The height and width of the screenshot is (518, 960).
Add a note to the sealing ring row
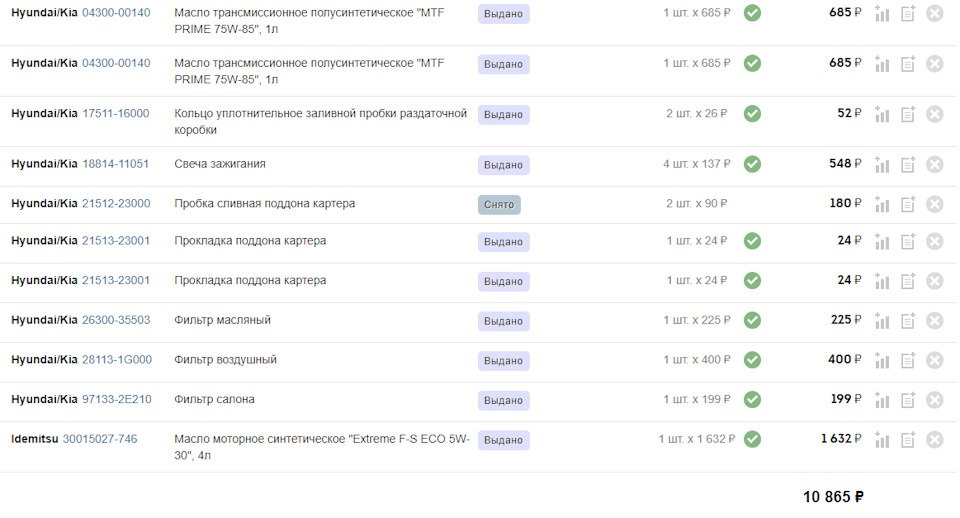pyautogui.click(x=908, y=114)
